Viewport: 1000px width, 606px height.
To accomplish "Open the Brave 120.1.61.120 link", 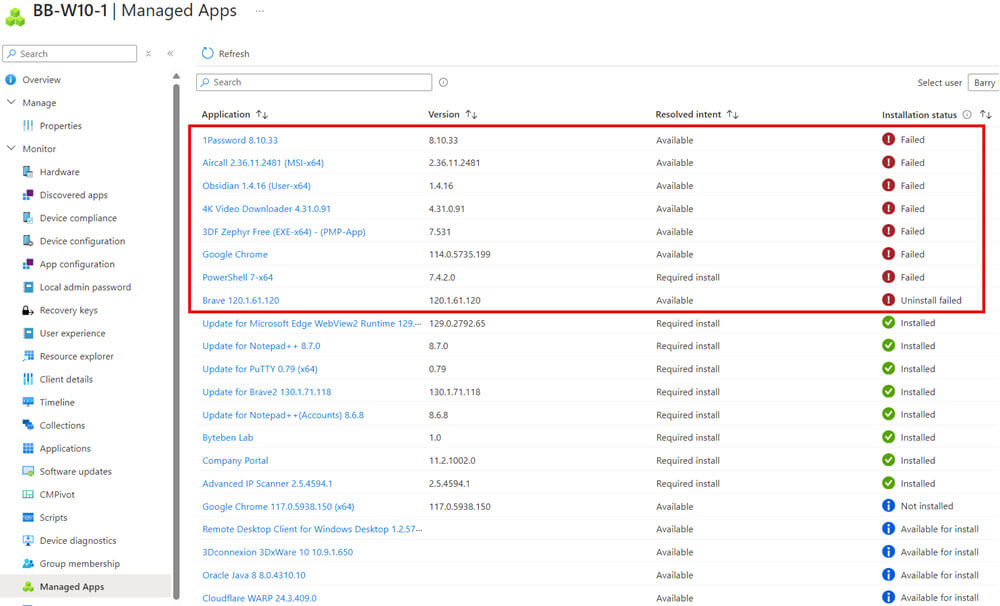I will (x=240, y=300).
